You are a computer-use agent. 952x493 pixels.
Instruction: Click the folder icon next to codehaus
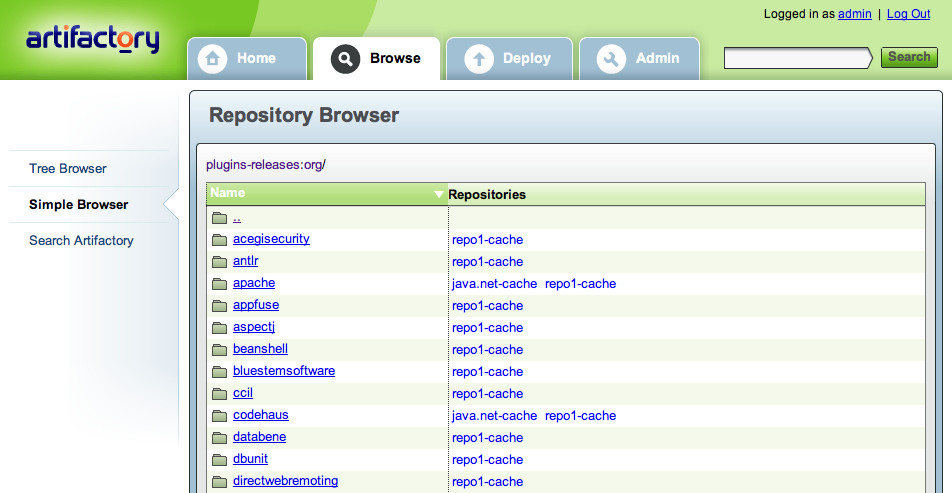tap(220, 416)
